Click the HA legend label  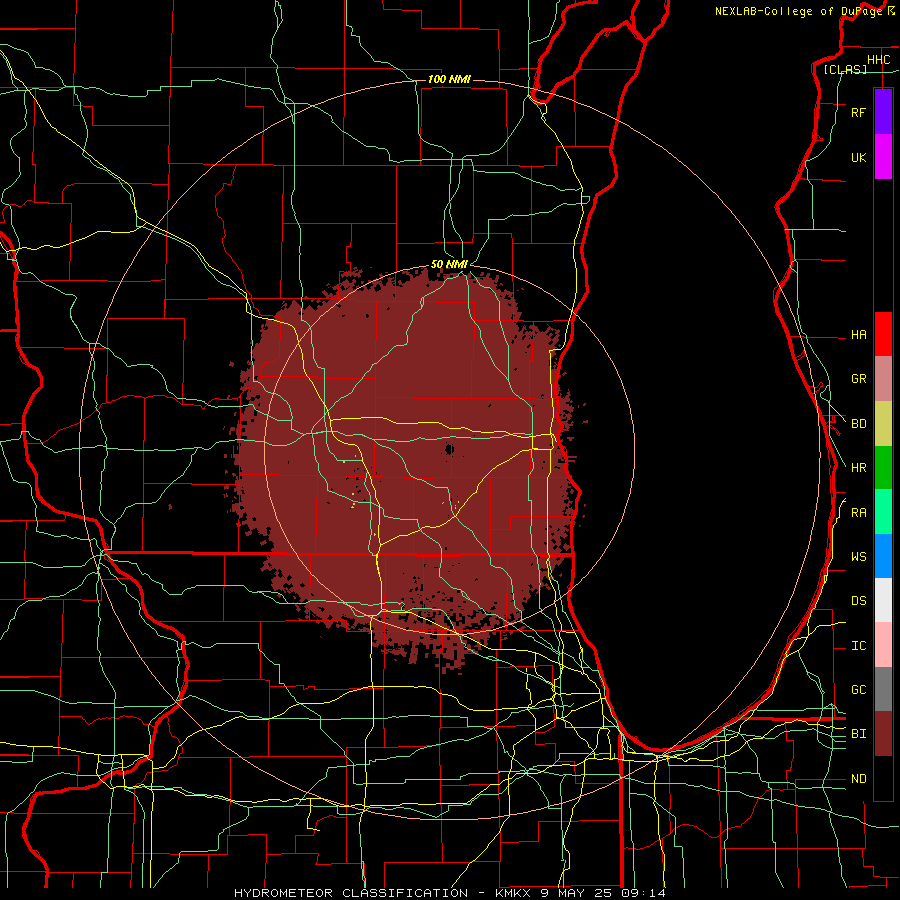click(x=858, y=335)
